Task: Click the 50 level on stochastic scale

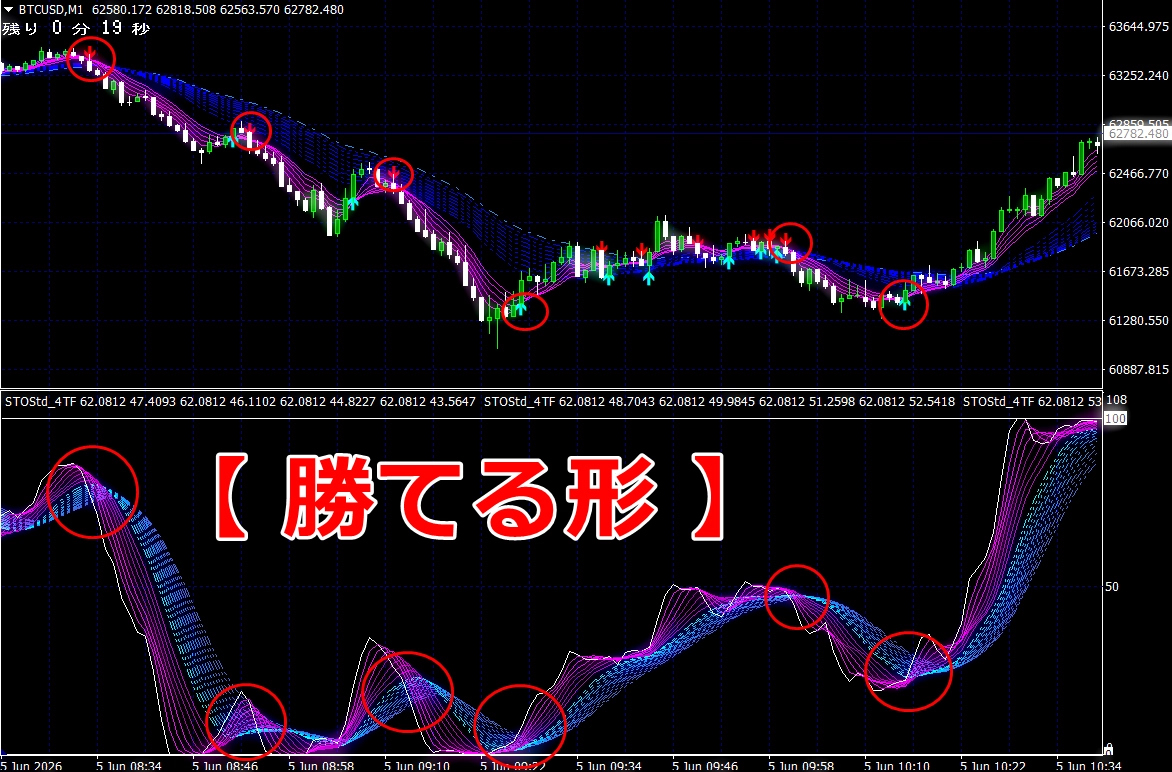Action: (x=1112, y=587)
